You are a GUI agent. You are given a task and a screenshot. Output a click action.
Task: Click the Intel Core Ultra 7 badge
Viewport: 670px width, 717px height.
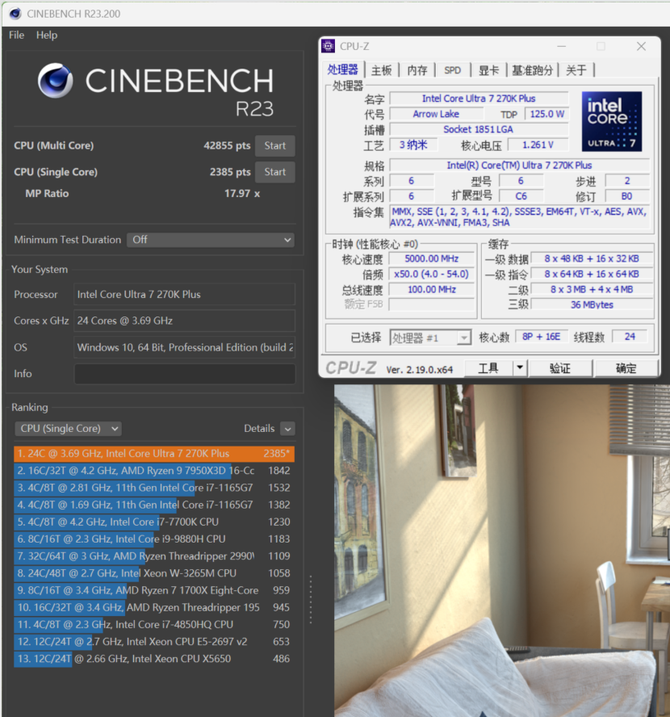(x=611, y=121)
